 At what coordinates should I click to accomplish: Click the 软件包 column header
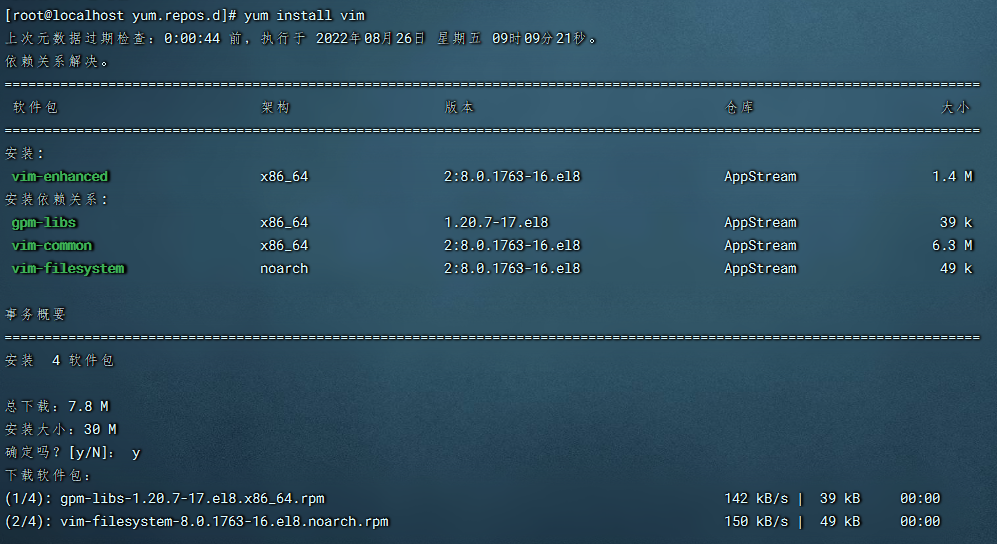tap(36, 107)
